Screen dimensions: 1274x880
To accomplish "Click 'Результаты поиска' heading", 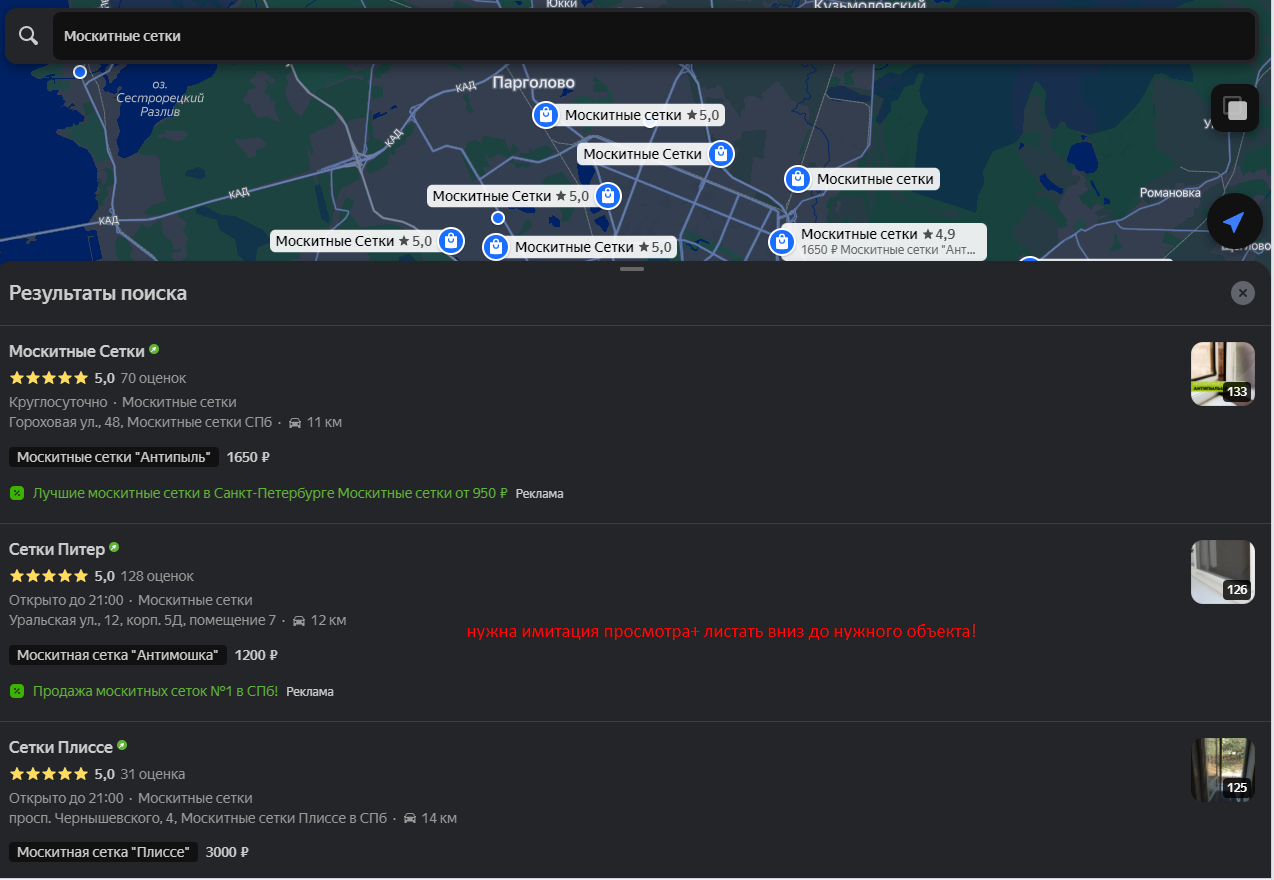I will 98,293.
